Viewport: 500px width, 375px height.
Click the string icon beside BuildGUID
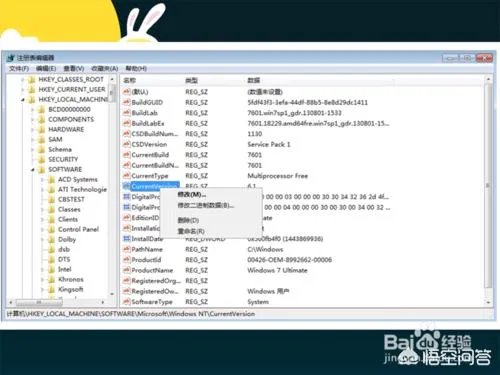pyautogui.click(x=127, y=102)
